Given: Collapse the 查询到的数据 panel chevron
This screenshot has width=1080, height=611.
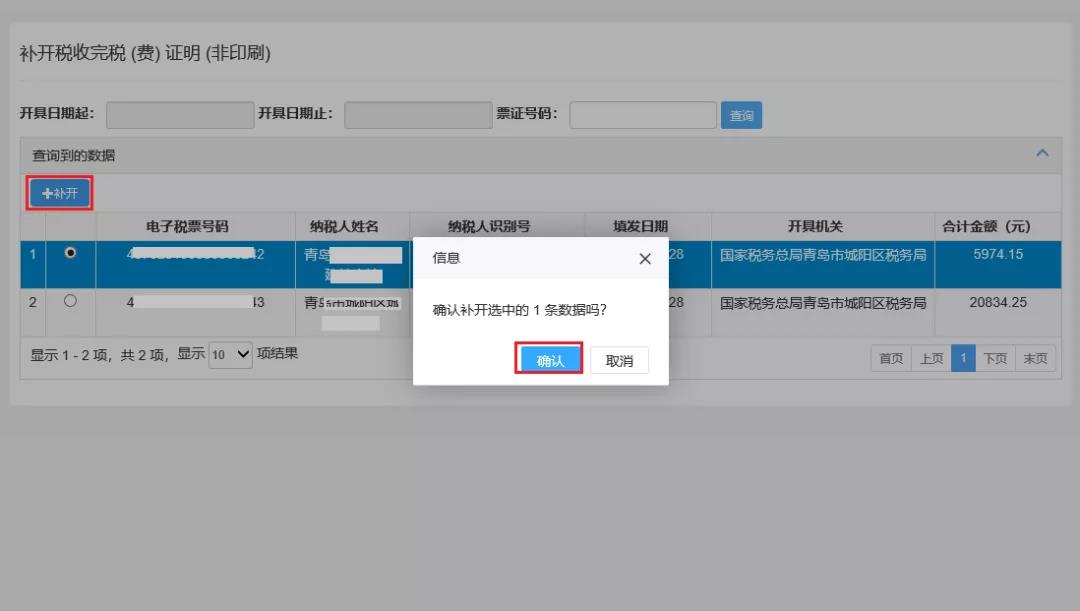Looking at the screenshot, I should [x=1042, y=154].
